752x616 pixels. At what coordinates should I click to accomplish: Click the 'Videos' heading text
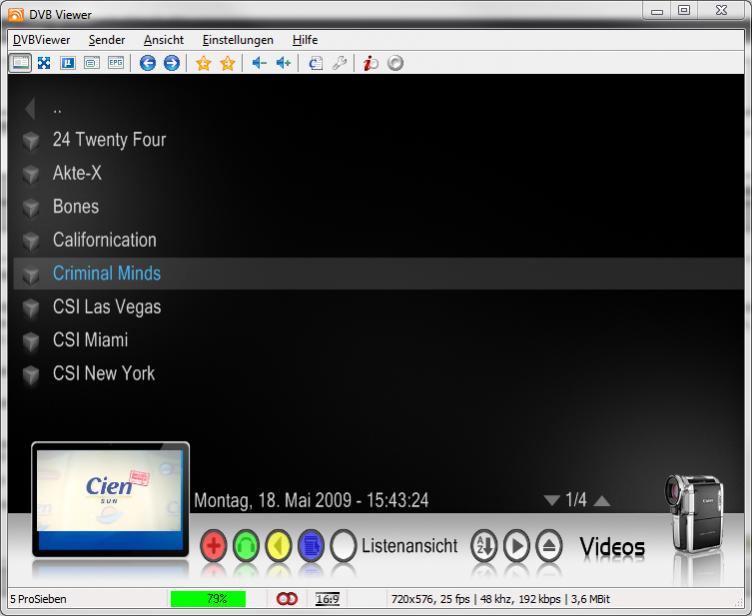(x=612, y=547)
